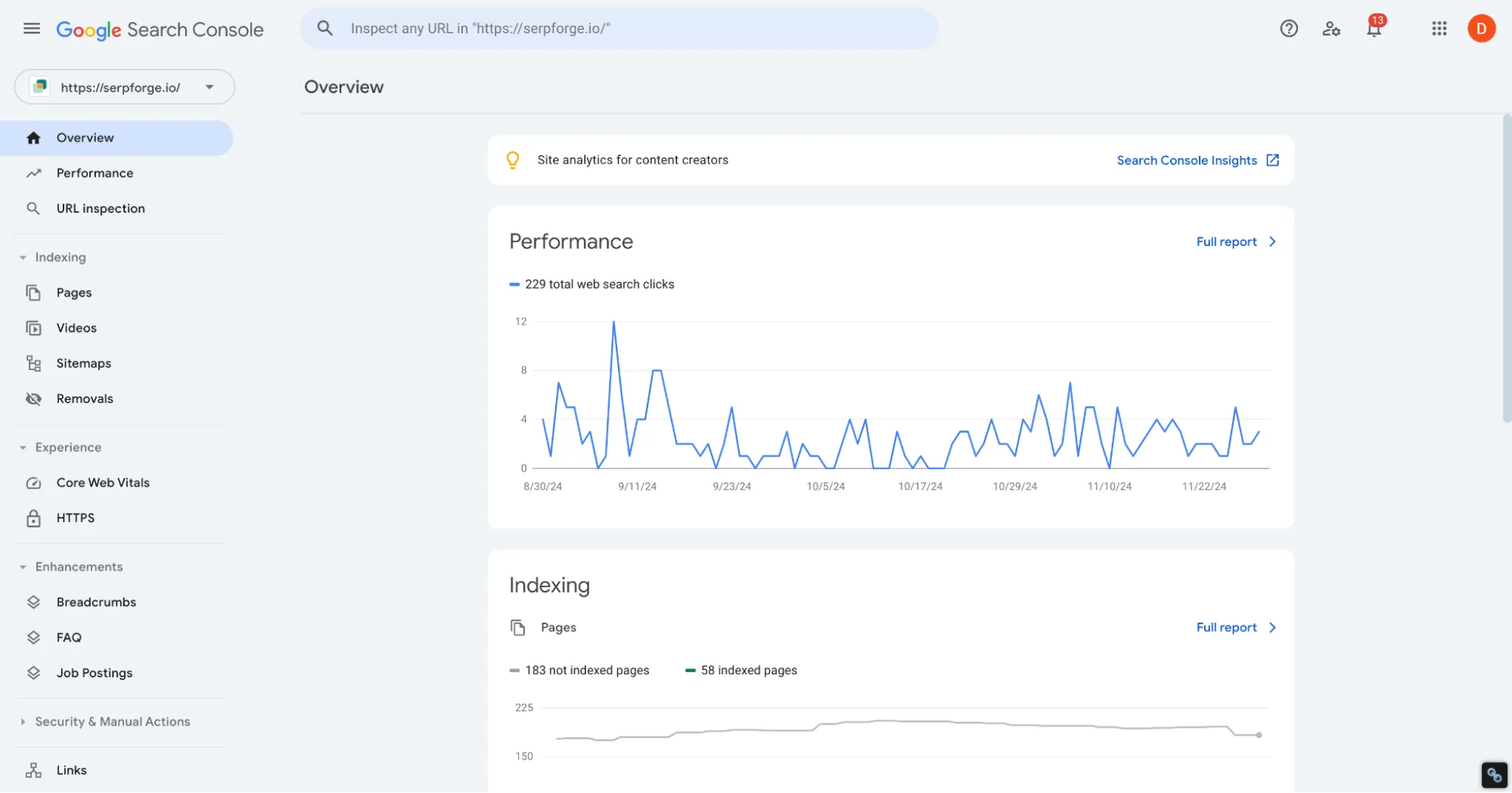Click the Performance trend icon in sidebar
Viewport: 1512px width, 793px height.
click(33, 173)
